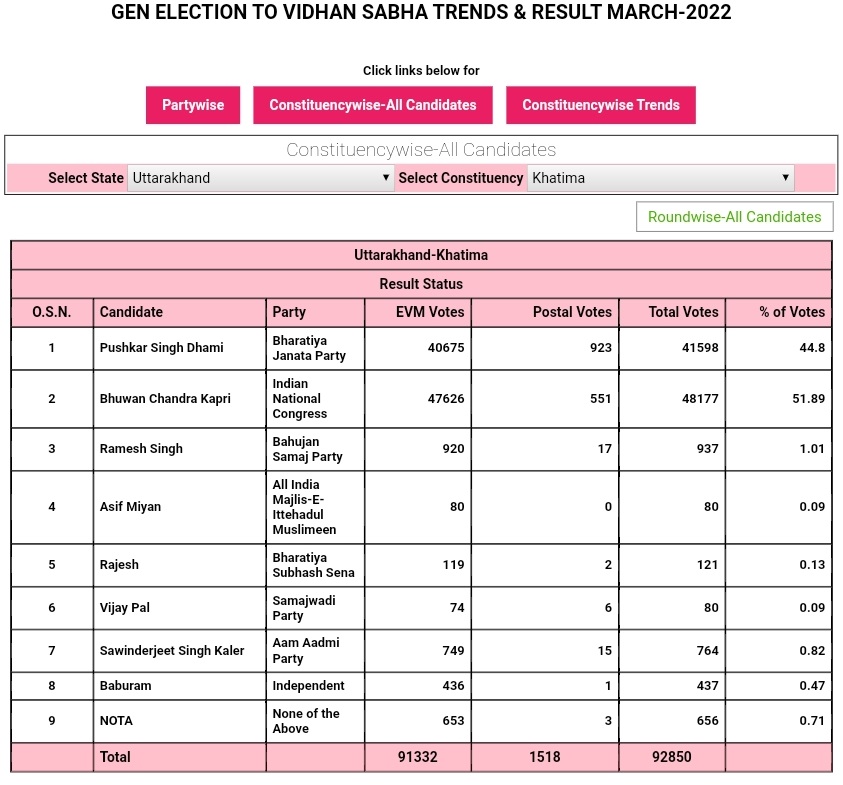Click total votes value 937
Viewport: 843px width, 785px height.
click(708, 449)
